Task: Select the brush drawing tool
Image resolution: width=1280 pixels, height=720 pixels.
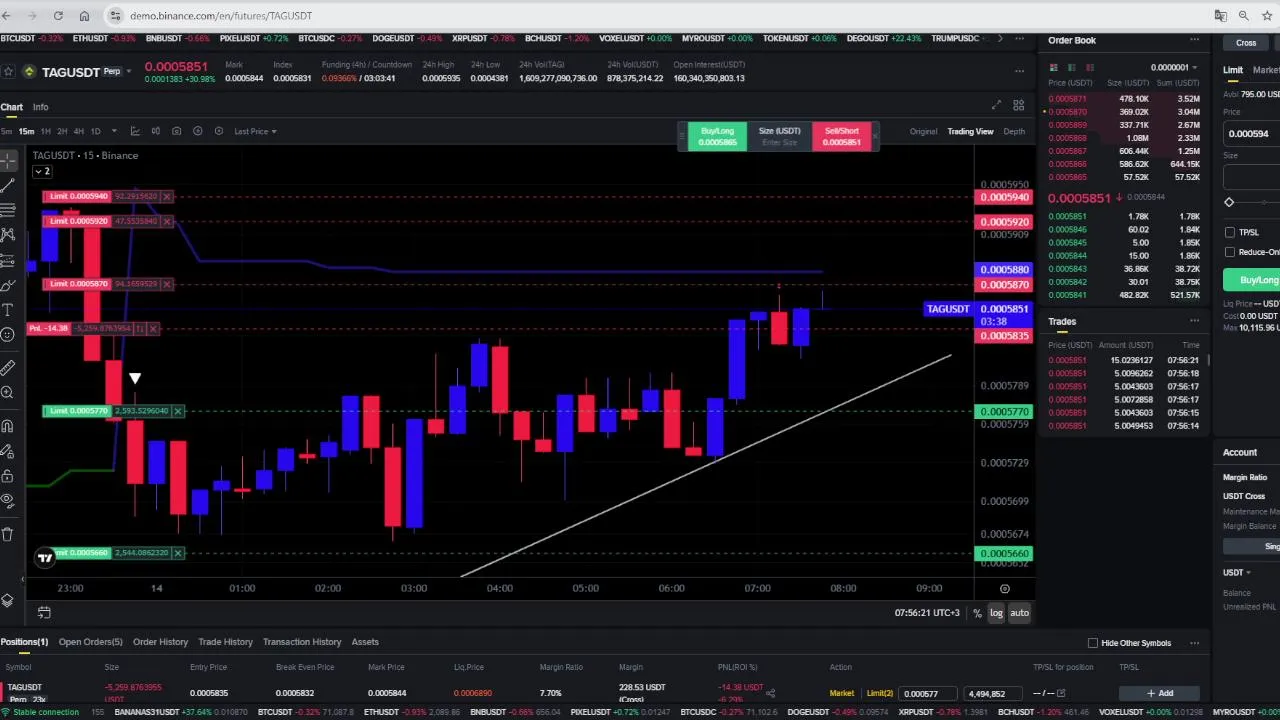Action: [8, 286]
